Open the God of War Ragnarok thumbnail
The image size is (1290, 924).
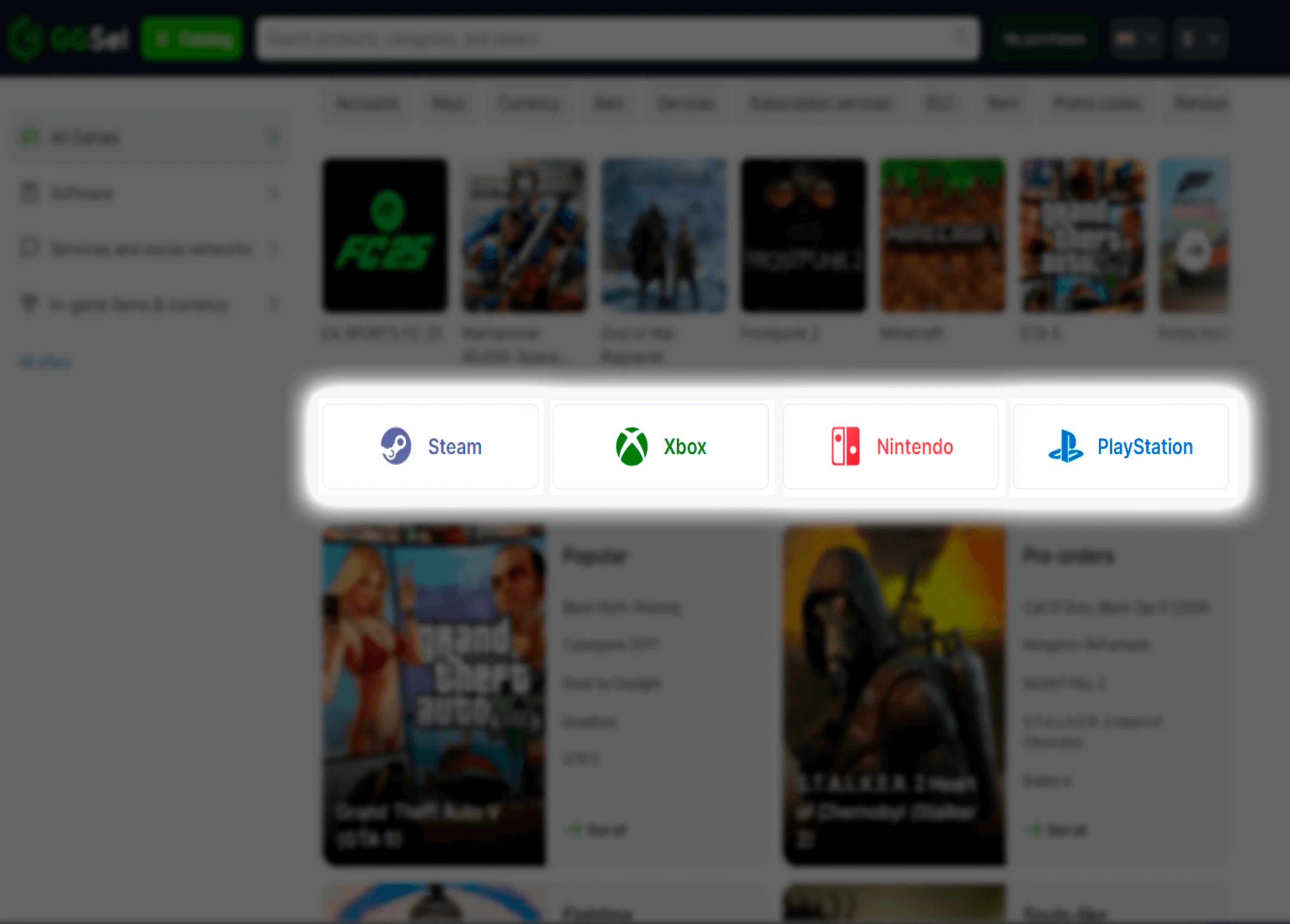click(664, 235)
